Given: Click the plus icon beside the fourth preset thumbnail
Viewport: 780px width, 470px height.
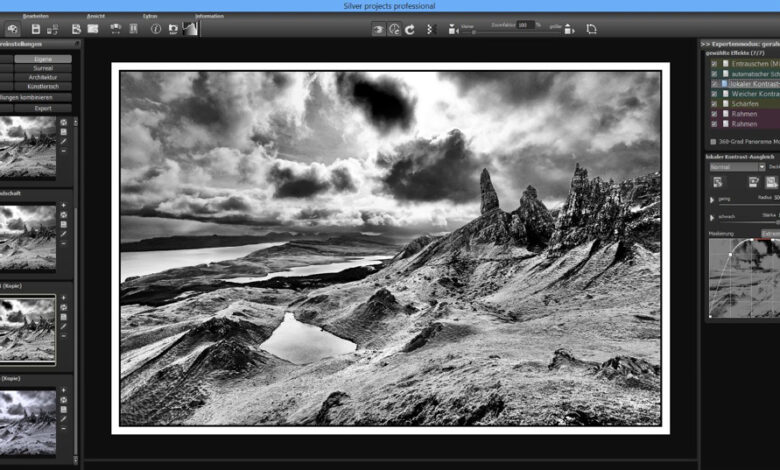Looking at the screenshot, I should tap(64, 390).
